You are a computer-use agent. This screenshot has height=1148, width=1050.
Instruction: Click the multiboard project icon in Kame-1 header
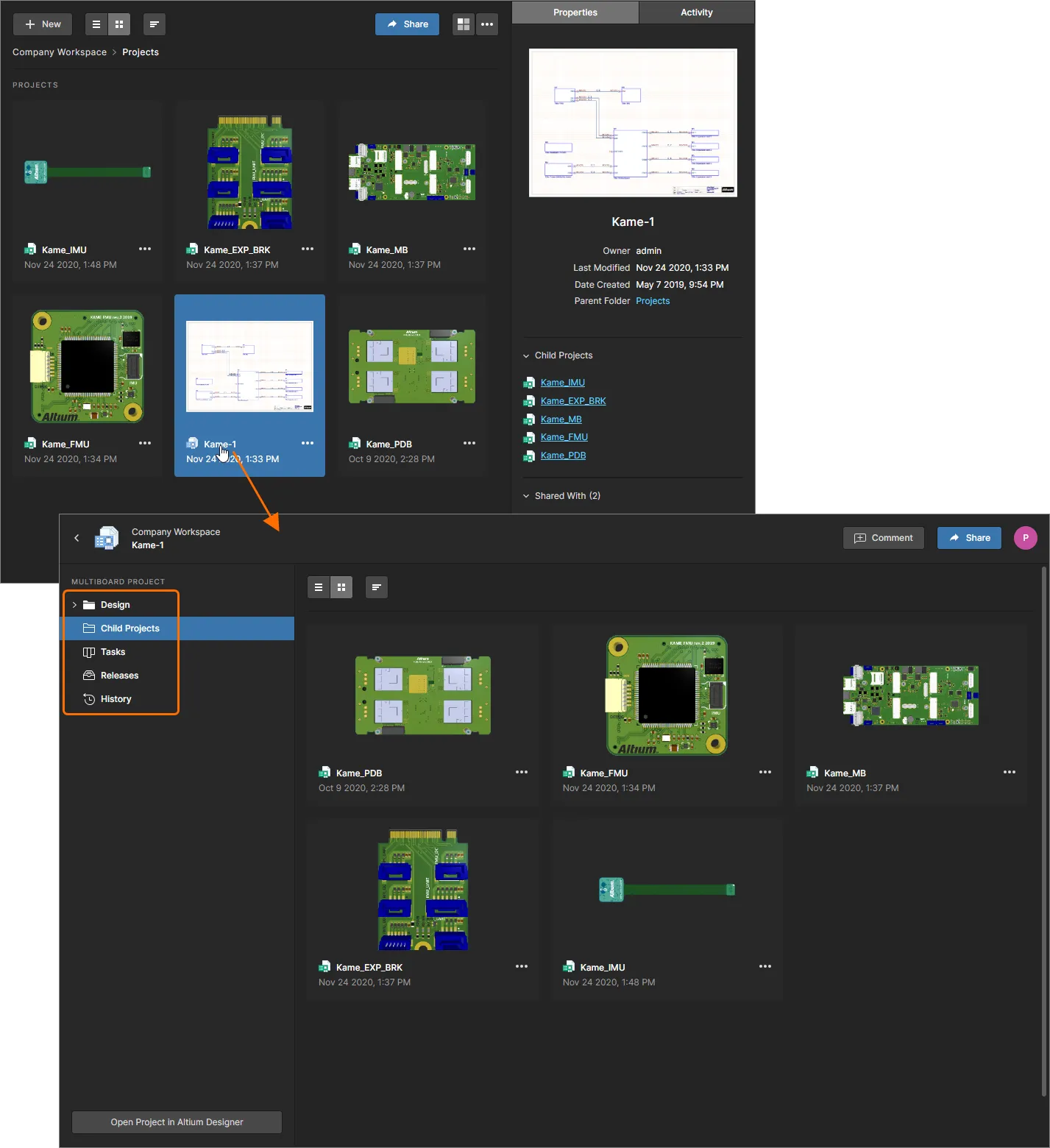[x=107, y=538]
